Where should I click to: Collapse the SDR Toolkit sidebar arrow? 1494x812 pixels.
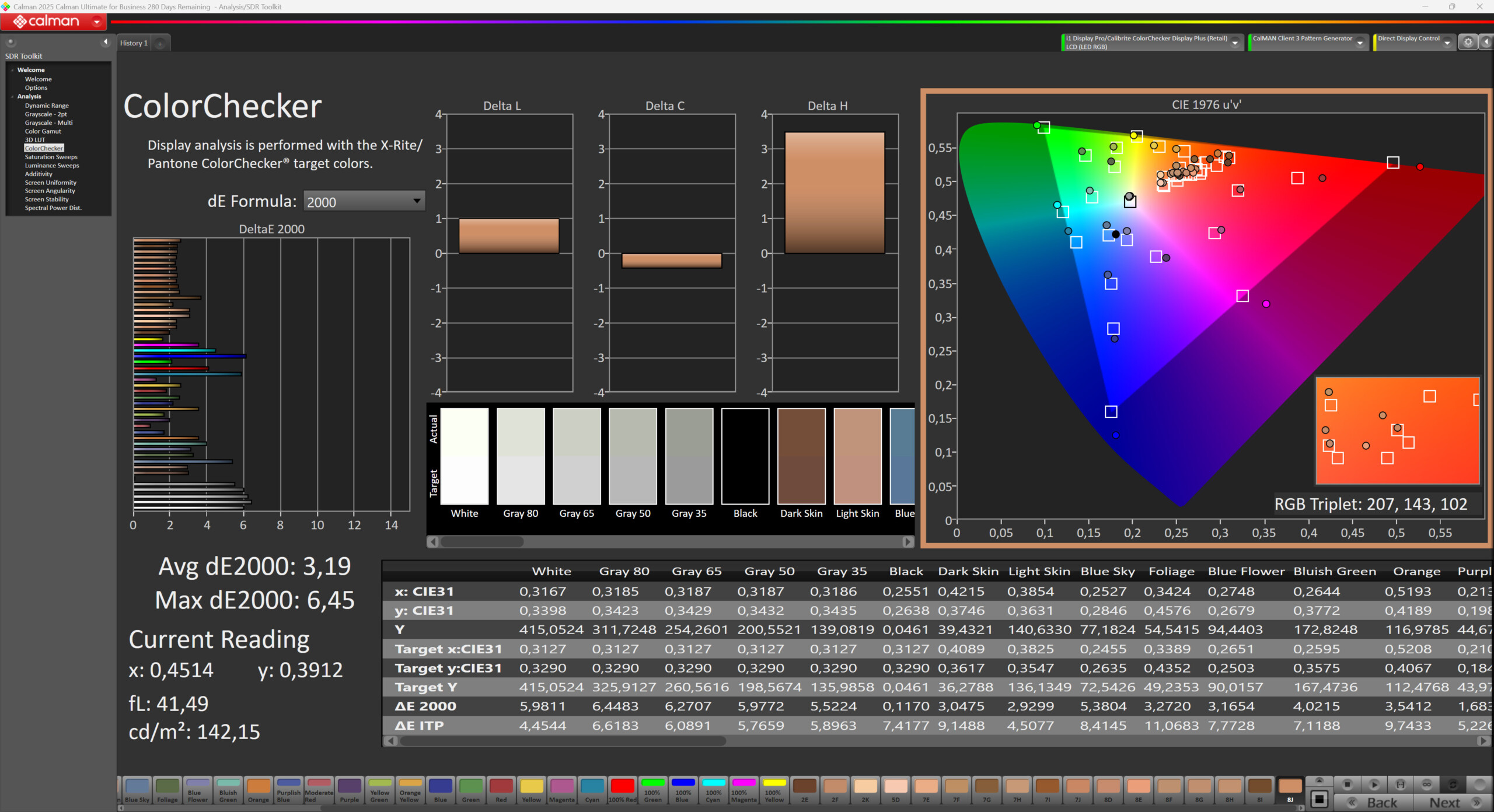pos(105,42)
